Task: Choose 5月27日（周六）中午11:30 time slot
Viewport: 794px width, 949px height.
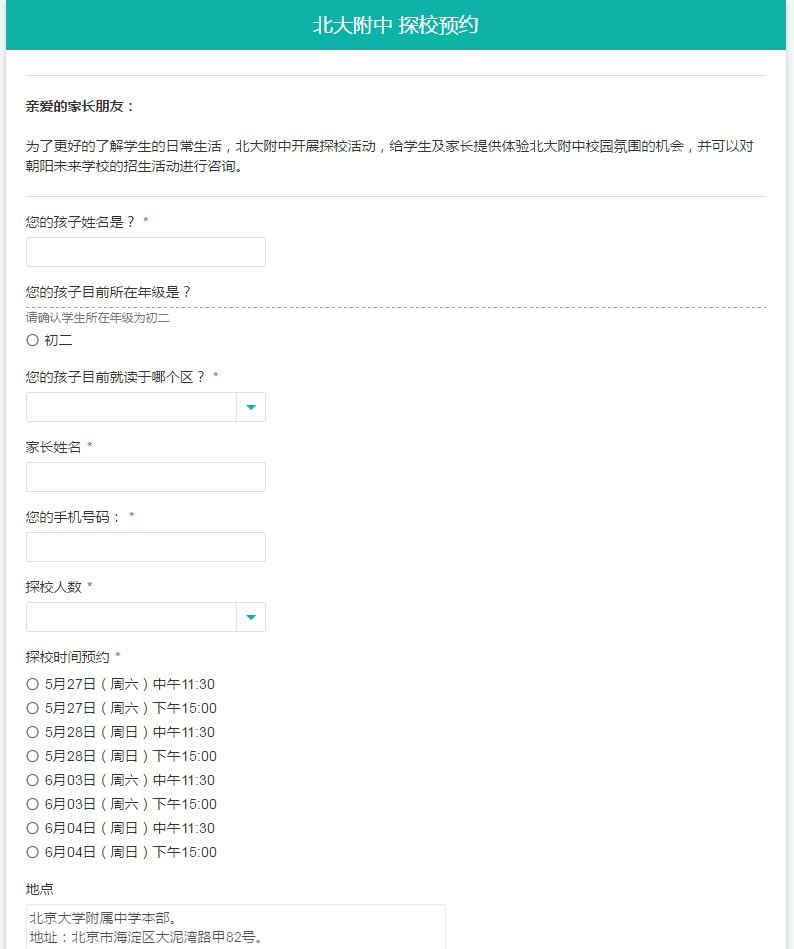Action: pyautogui.click(x=32, y=684)
